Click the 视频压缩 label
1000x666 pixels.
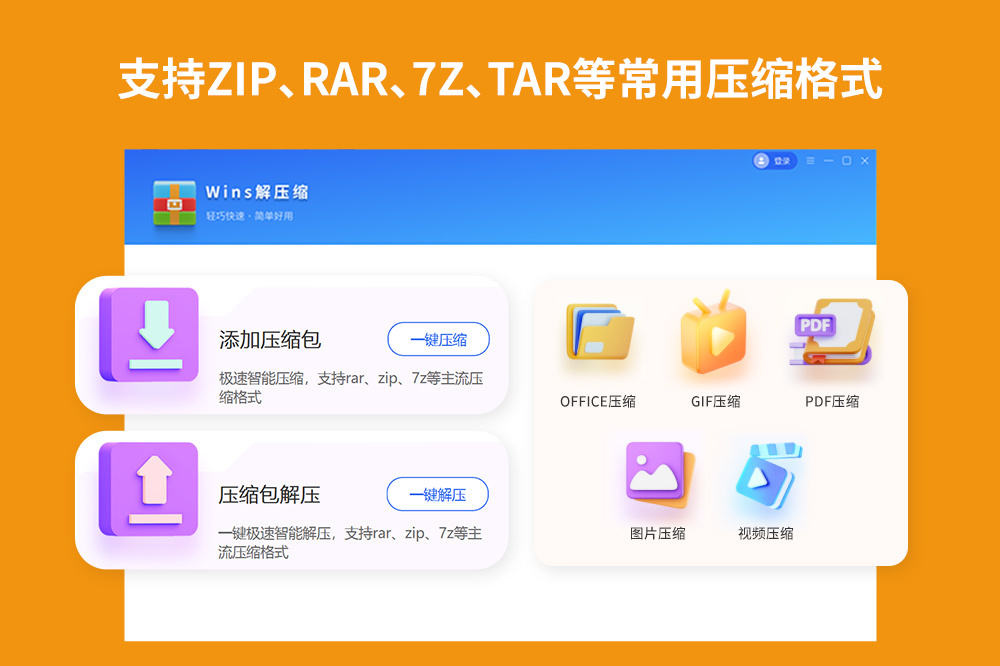[x=766, y=533]
